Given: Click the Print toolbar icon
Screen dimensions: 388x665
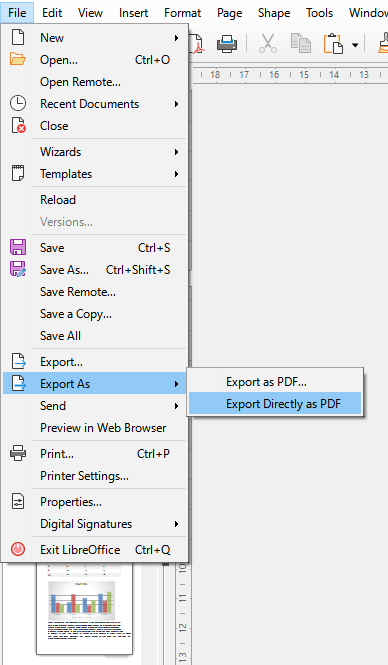Looking at the screenshot, I should (x=227, y=44).
